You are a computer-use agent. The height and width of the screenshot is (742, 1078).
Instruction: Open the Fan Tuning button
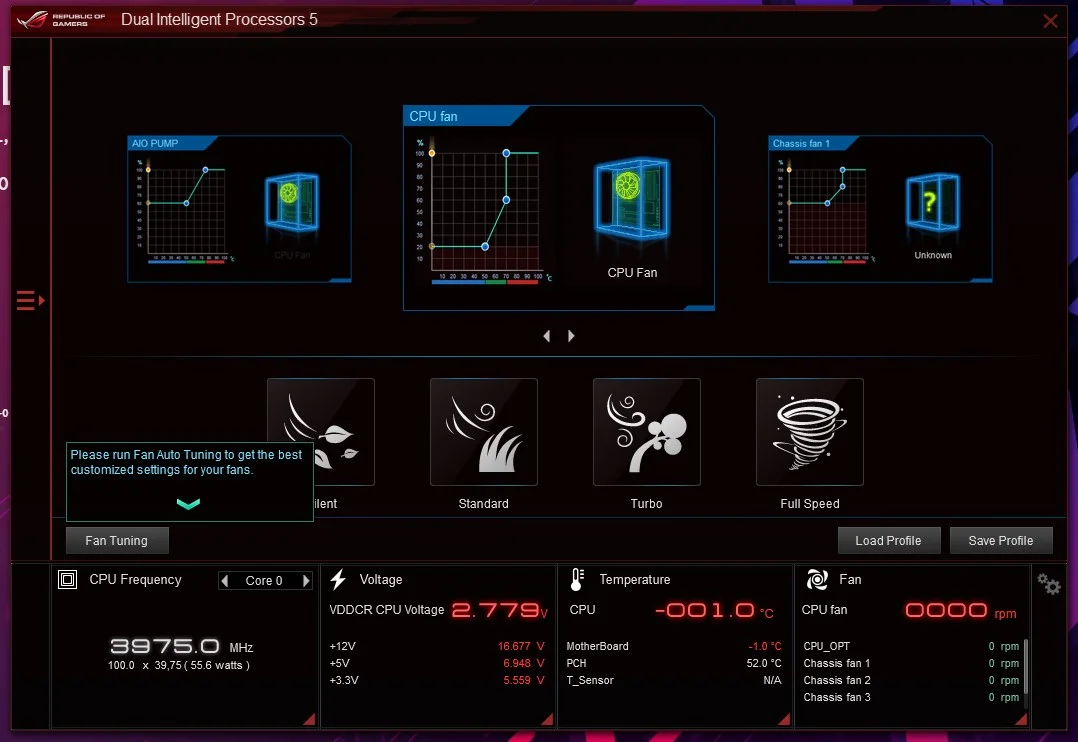coord(117,541)
